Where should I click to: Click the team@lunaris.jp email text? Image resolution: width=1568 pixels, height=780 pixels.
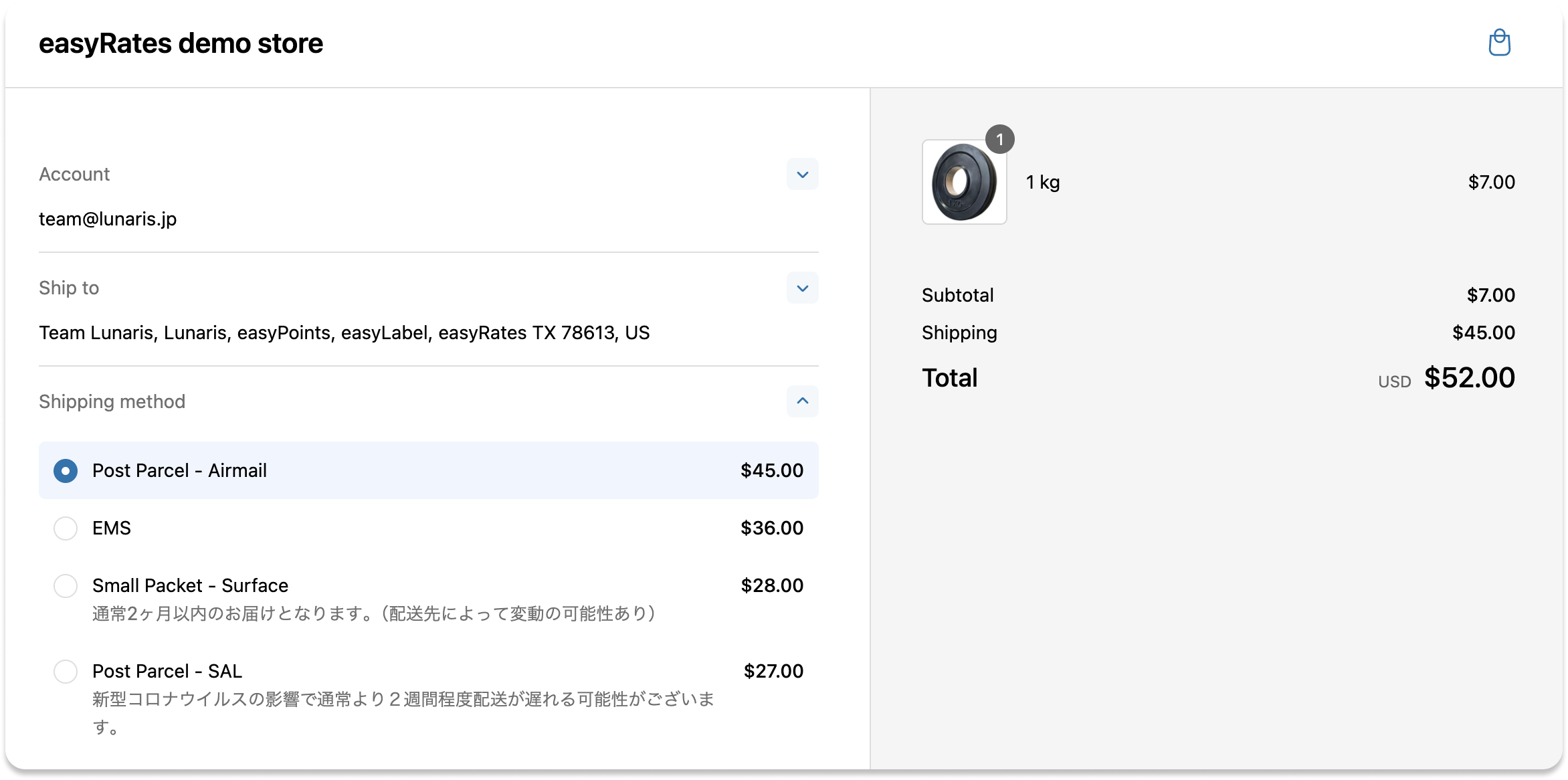[108, 218]
